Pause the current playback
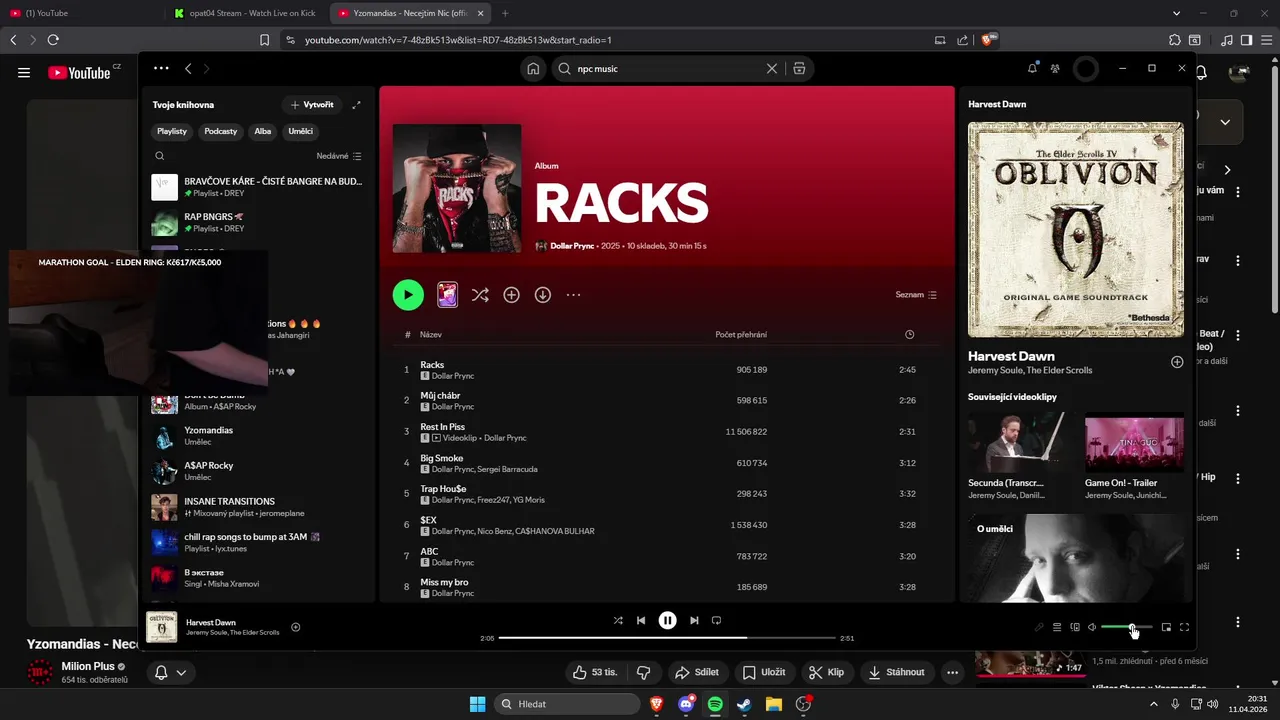1280x720 pixels. point(667,620)
